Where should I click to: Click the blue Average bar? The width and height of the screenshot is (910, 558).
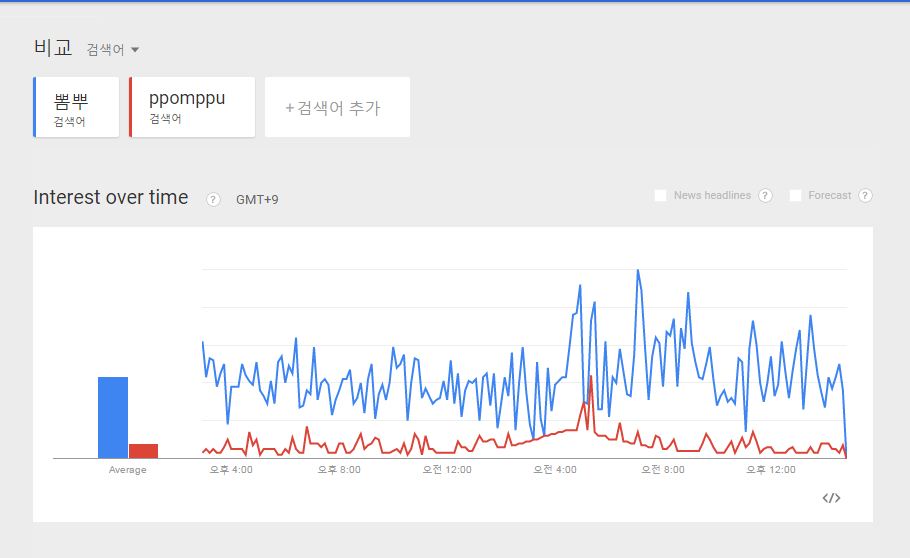(x=113, y=417)
